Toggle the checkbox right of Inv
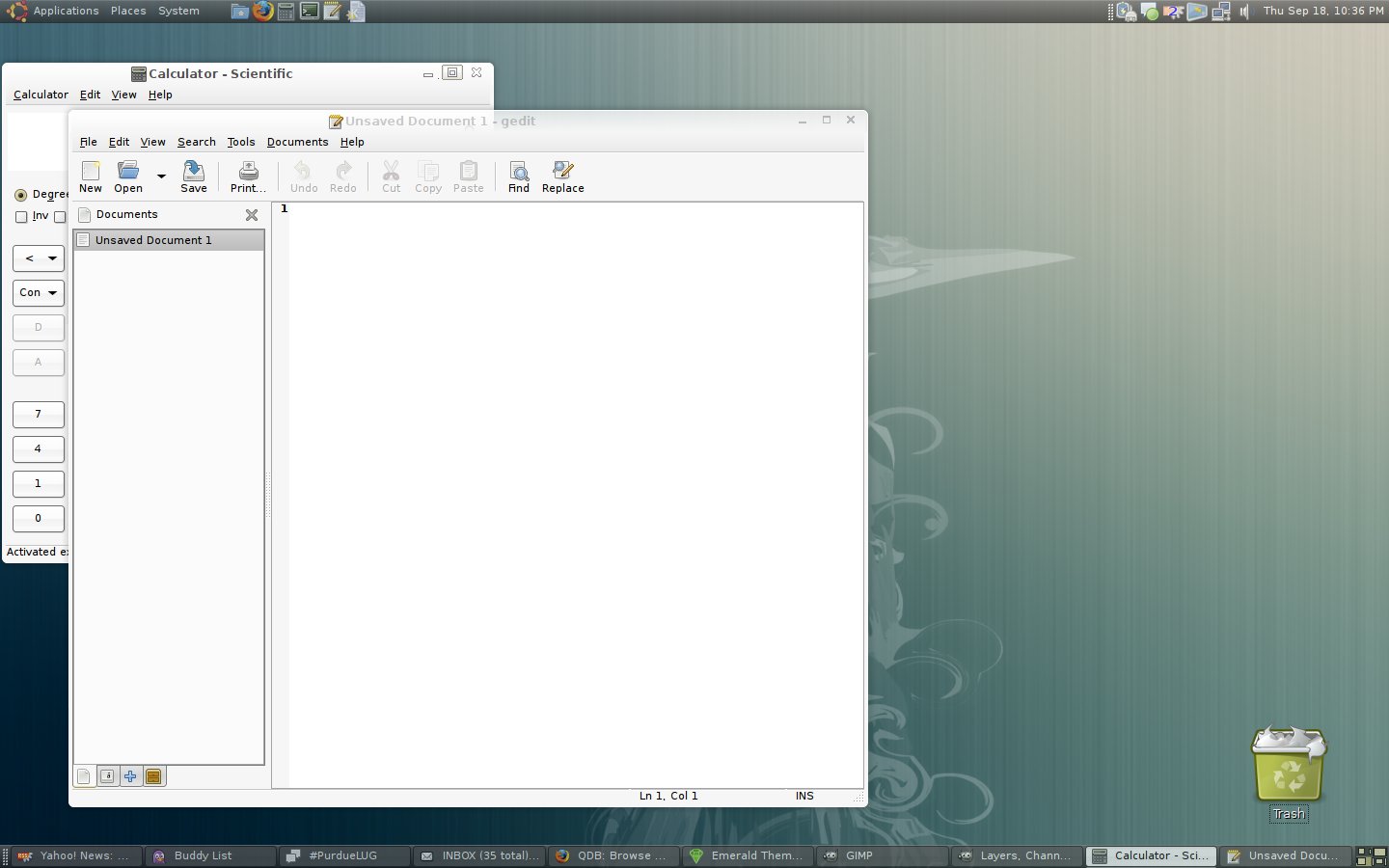Viewport: 1389px width, 868px height. pos(60,217)
